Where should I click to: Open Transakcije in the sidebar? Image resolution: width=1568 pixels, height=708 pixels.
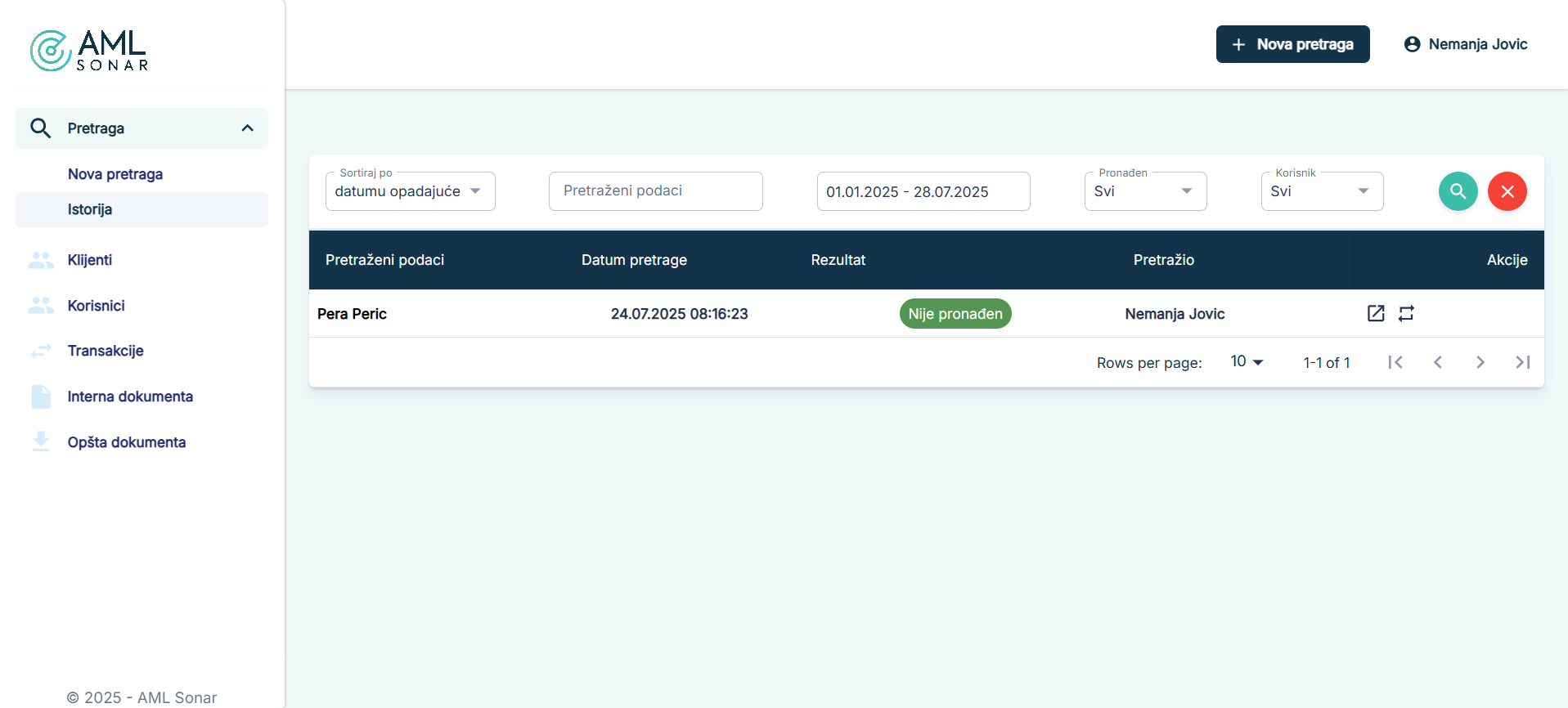(106, 351)
